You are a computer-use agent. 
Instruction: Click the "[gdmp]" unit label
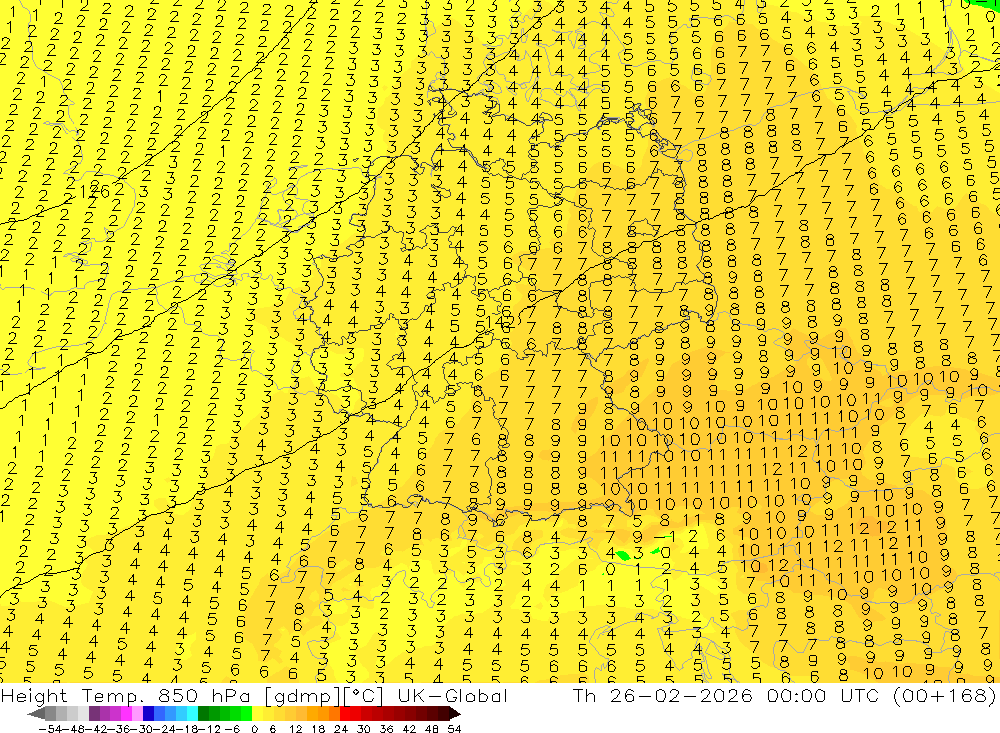[x=303, y=695]
